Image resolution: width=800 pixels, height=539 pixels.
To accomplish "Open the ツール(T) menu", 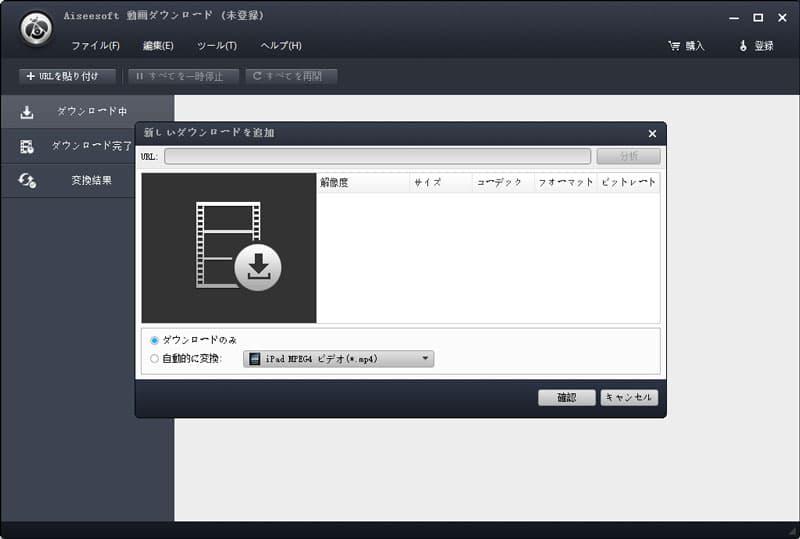I will [217, 45].
